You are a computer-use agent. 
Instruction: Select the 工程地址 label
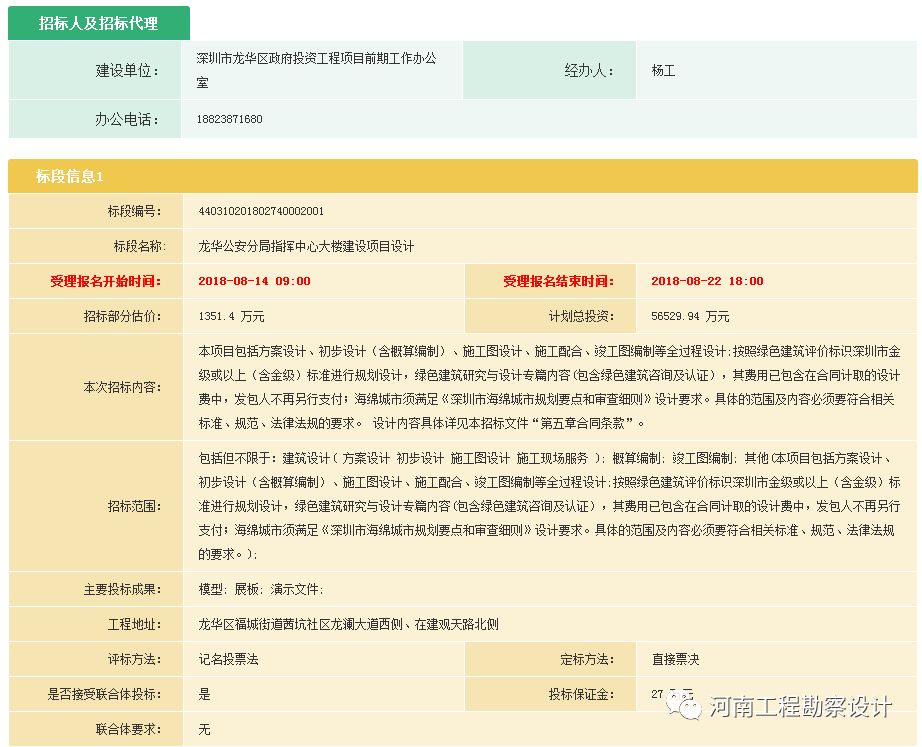(134, 624)
